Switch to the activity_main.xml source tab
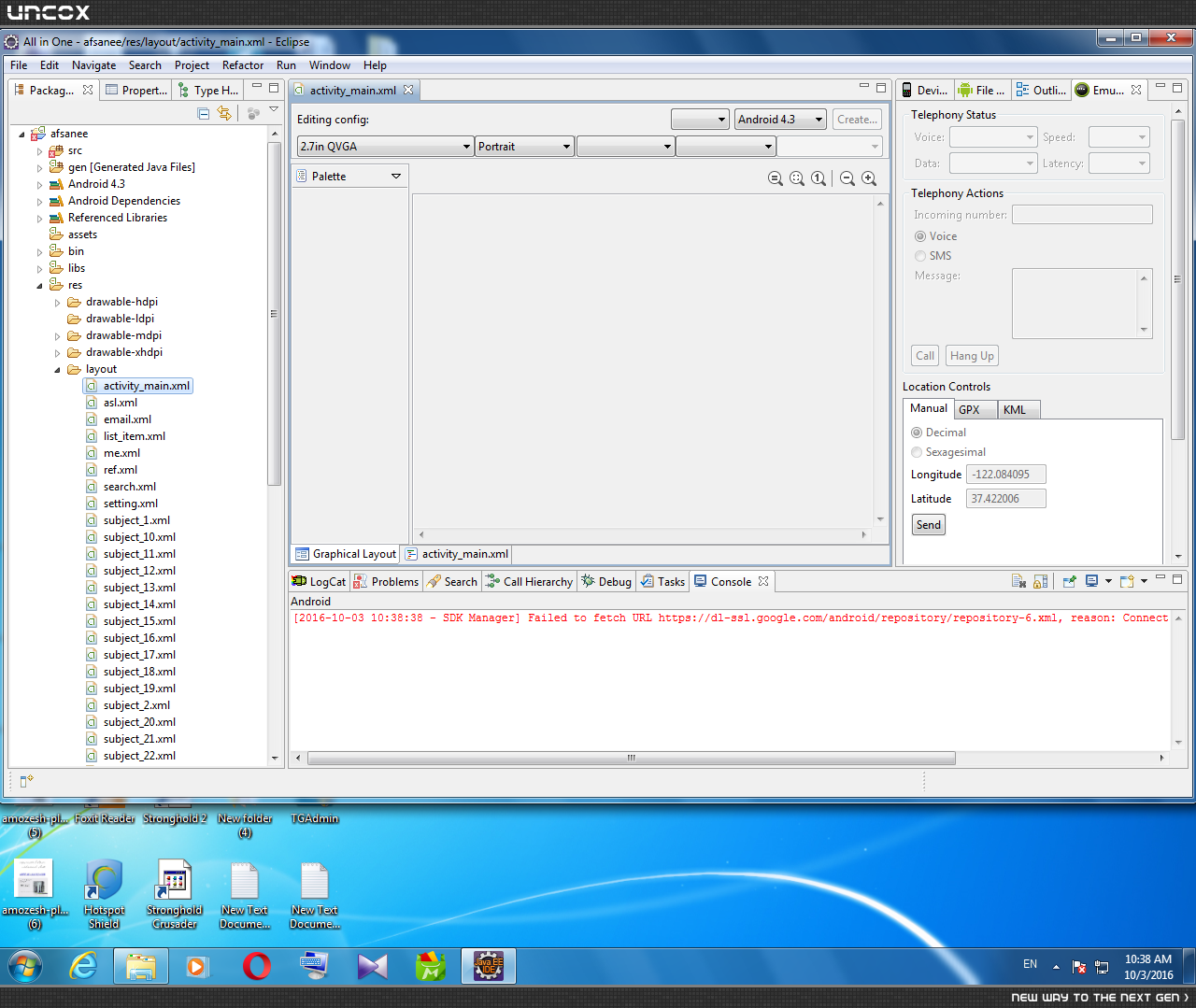This screenshot has width=1196, height=1008. pos(457,554)
